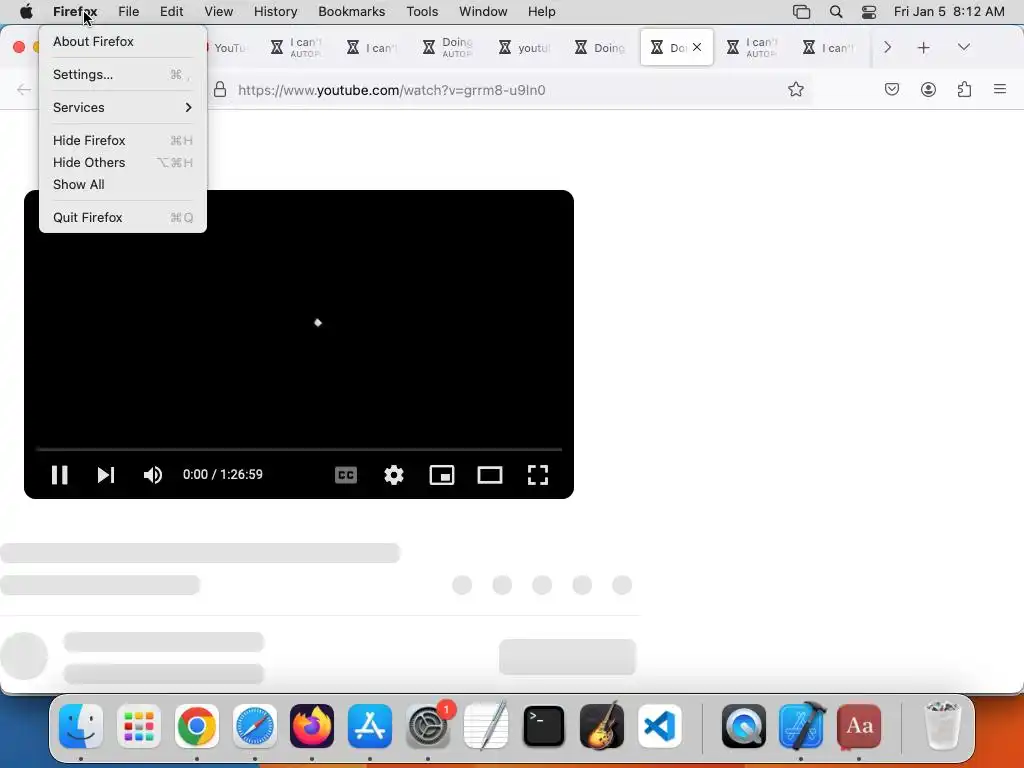This screenshot has height=768, width=1024.
Task: List all tabs dropdown arrow
Action: pos(963,47)
